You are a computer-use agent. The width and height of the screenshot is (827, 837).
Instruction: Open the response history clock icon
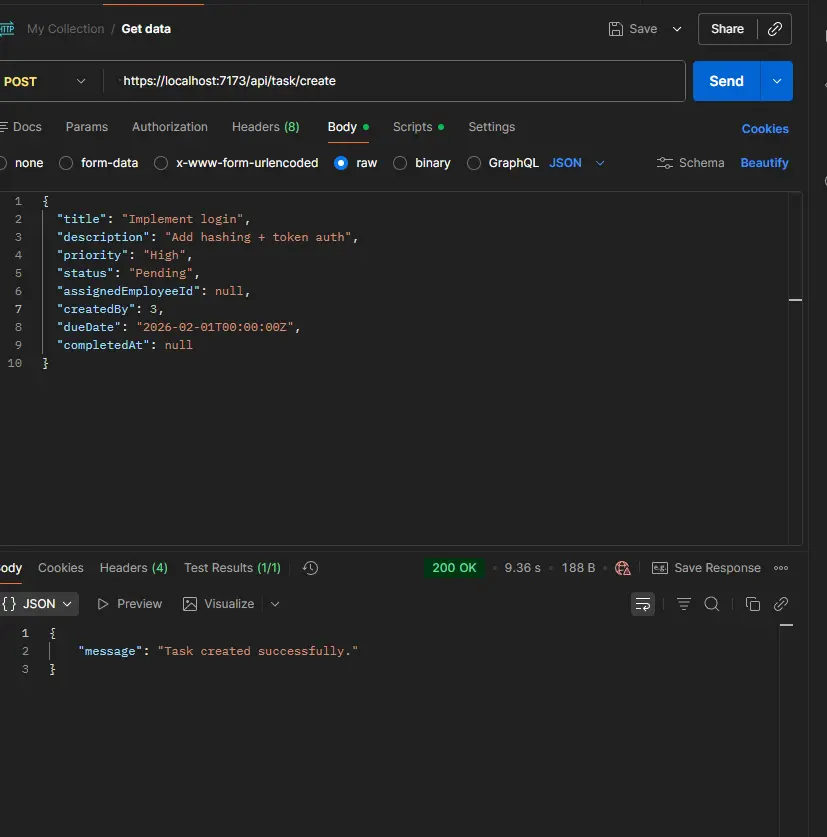pos(310,568)
